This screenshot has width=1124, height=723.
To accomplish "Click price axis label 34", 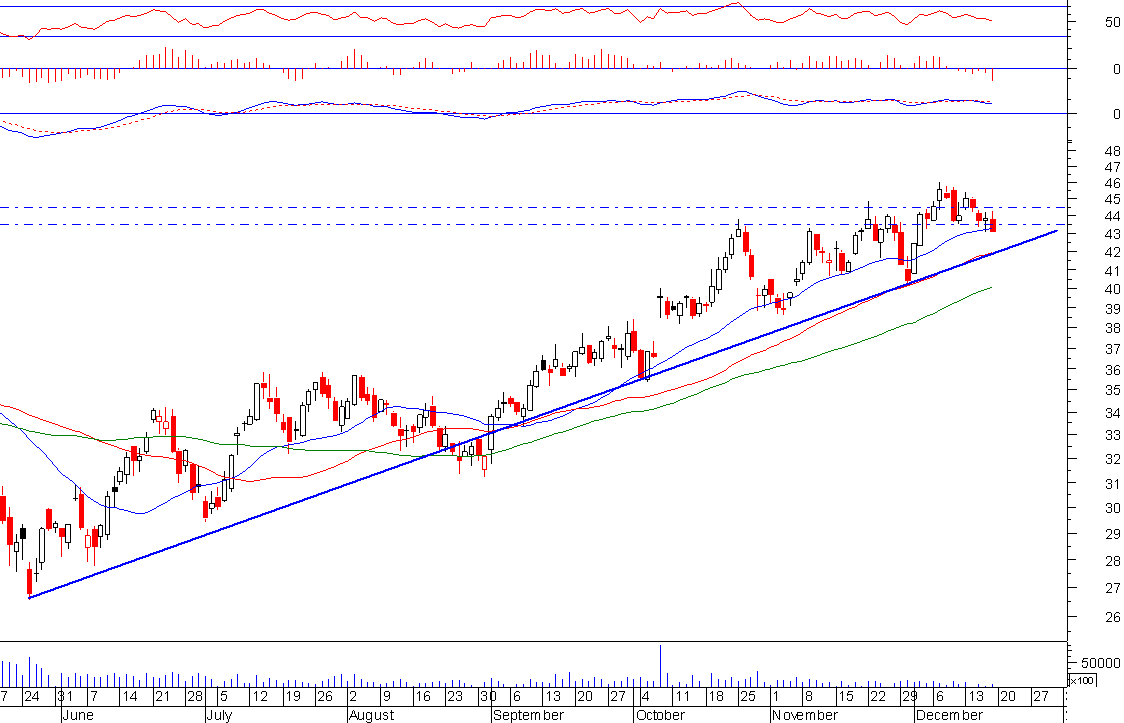I will tap(1113, 413).
